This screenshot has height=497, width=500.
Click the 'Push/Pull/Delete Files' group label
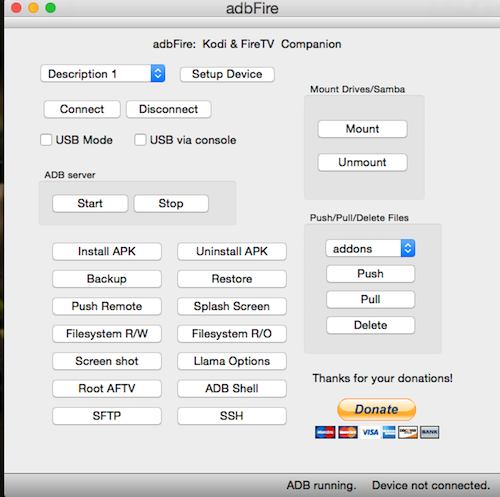[x=359, y=218]
